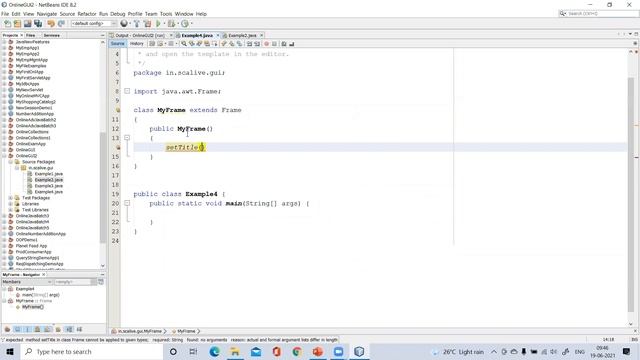Image resolution: width=640 pixels, height=360 pixels.
Task: Switch to the Example2.java editor tab
Action: click(x=242, y=36)
